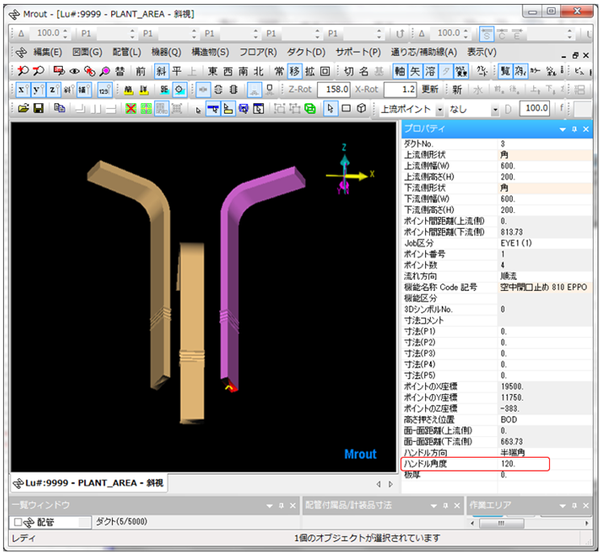The image size is (600, 553).
Task: Open the ダクト(D) menu
Action: pyautogui.click(x=305, y=51)
